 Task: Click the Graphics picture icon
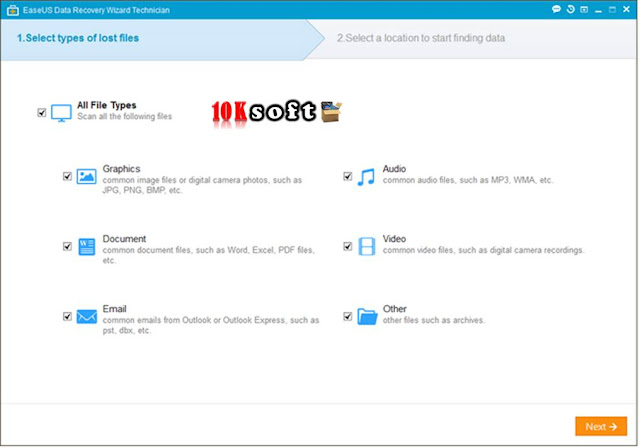point(87,177)
